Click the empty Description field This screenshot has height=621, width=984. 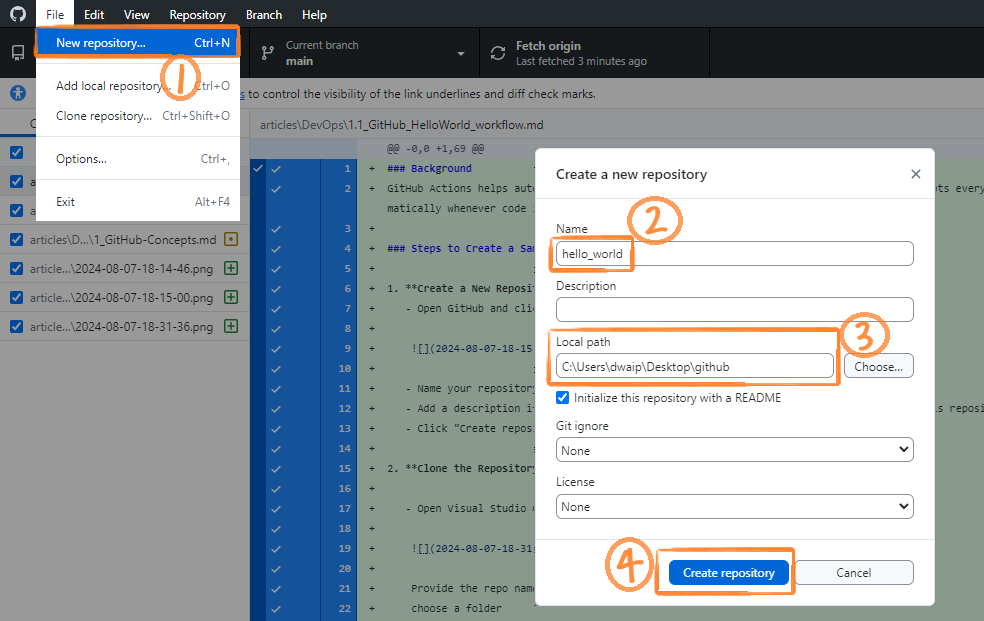(x=734, y=309)
